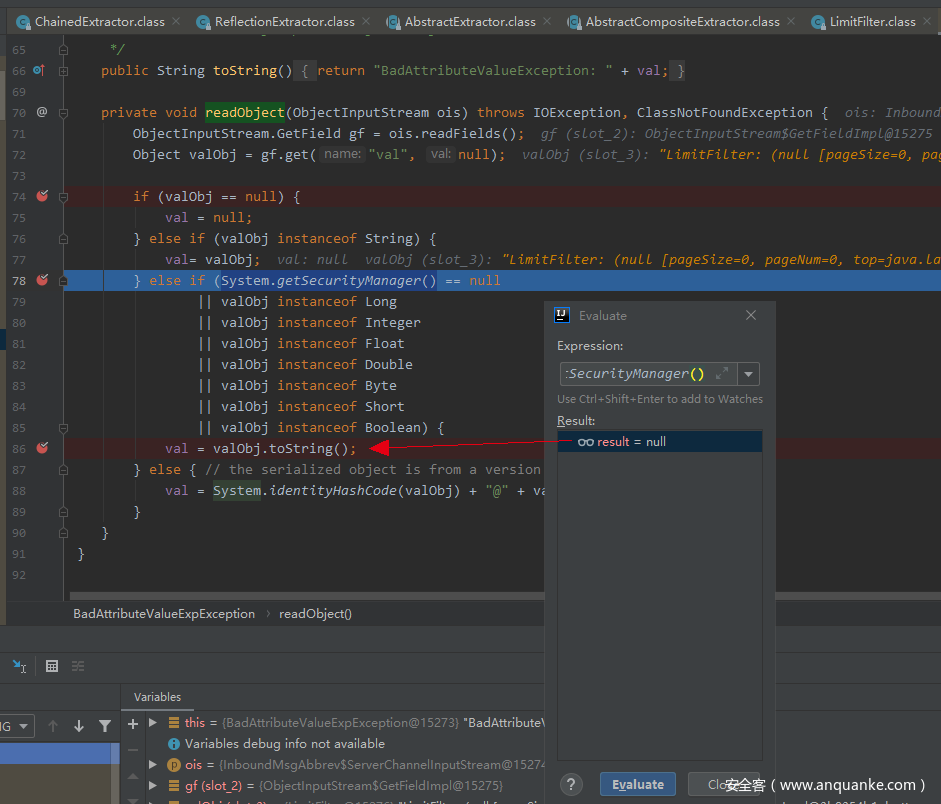Expand the 'gf (slot_2)' variable node

[x=153, y=786]
